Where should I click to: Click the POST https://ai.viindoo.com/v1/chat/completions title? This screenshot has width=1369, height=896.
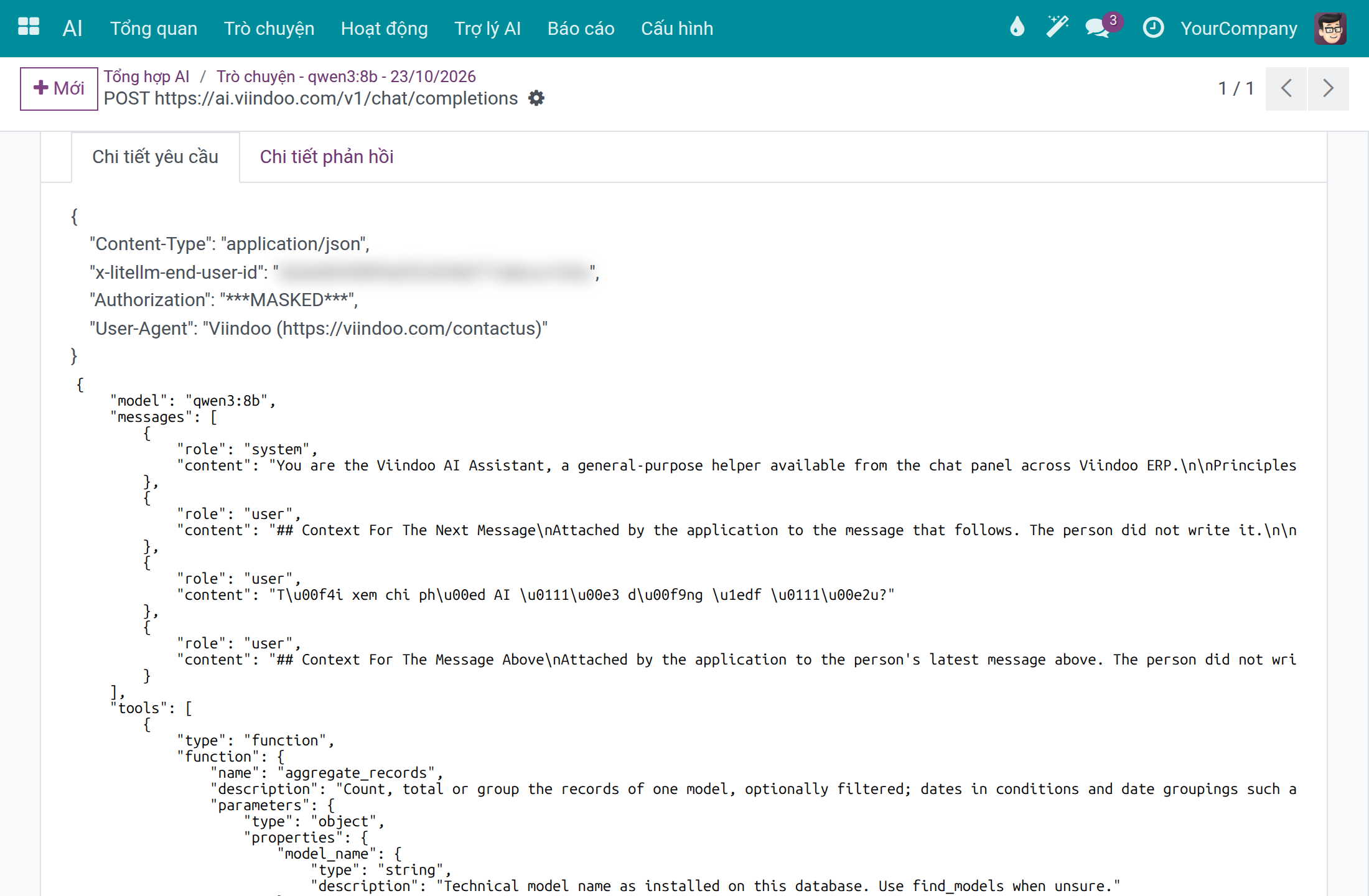[x=311, y=98]
